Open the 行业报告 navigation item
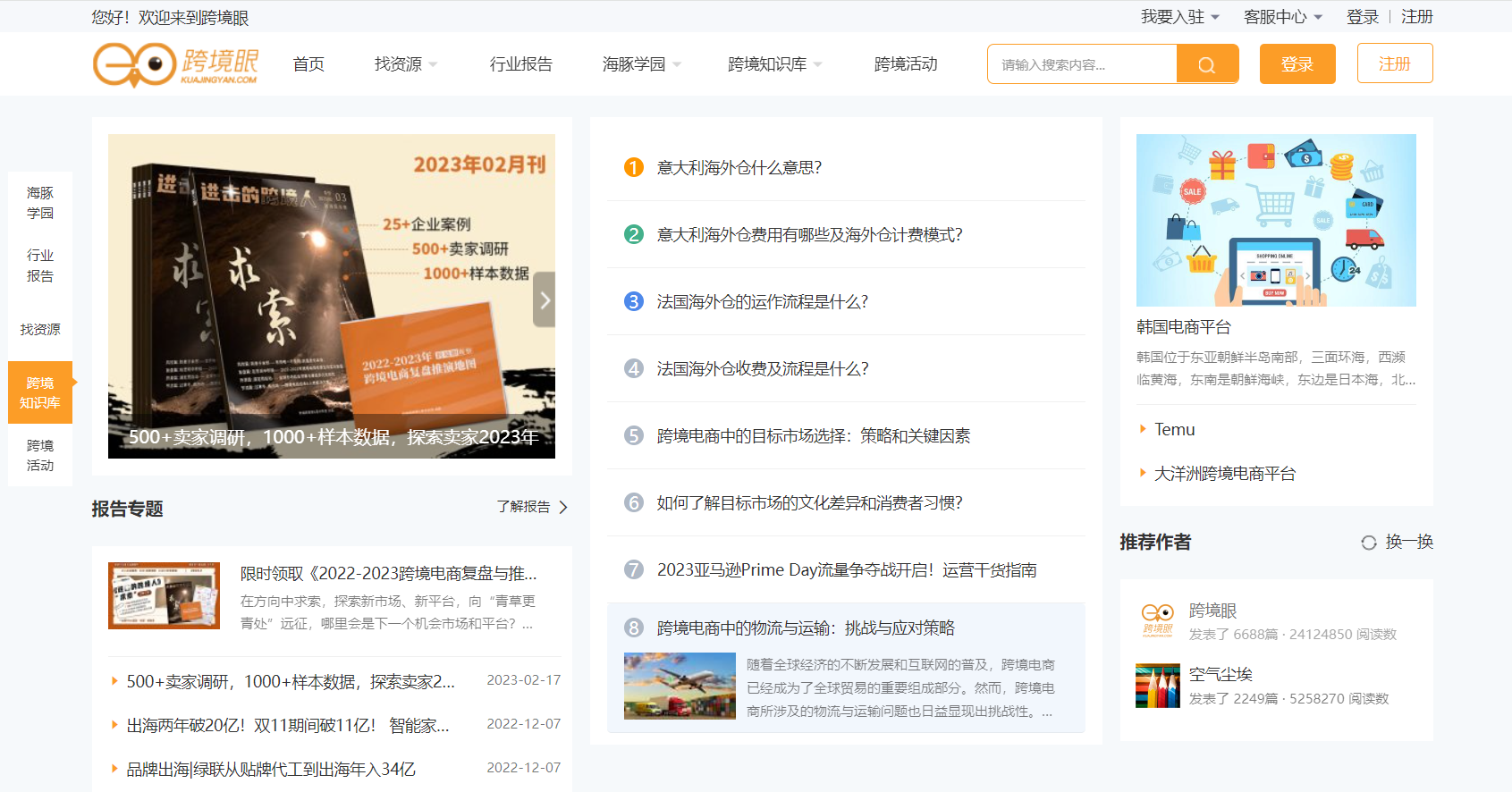The height and width of the screenshot is (792, 1512). tap(521, 64)
